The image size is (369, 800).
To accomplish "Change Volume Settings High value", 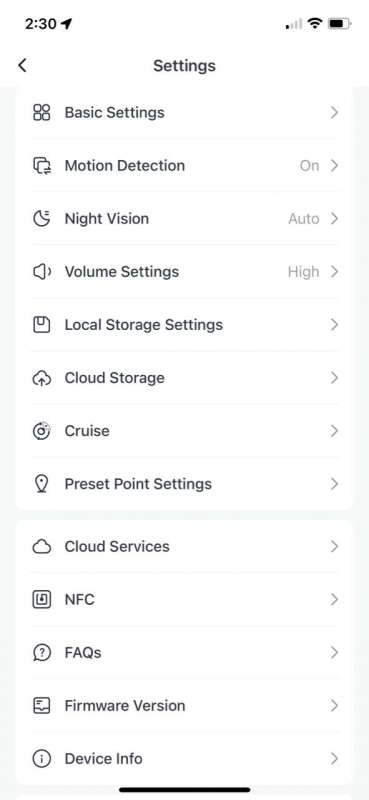I will pyautogui.click(x=303, y=271).
